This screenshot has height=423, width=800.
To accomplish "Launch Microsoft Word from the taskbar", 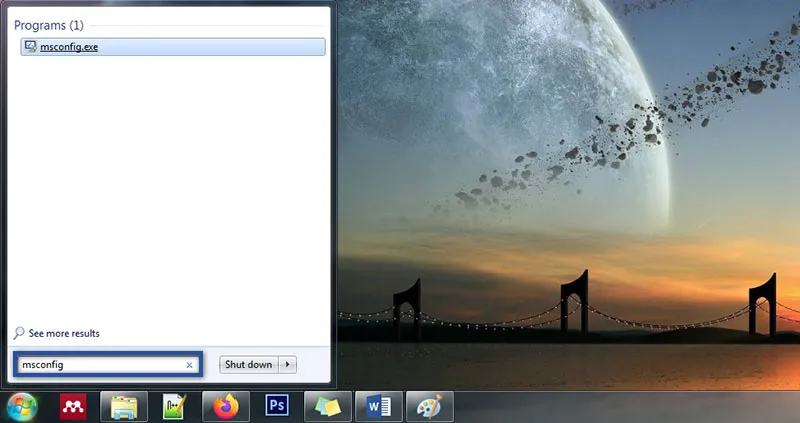I will point(379,407).
